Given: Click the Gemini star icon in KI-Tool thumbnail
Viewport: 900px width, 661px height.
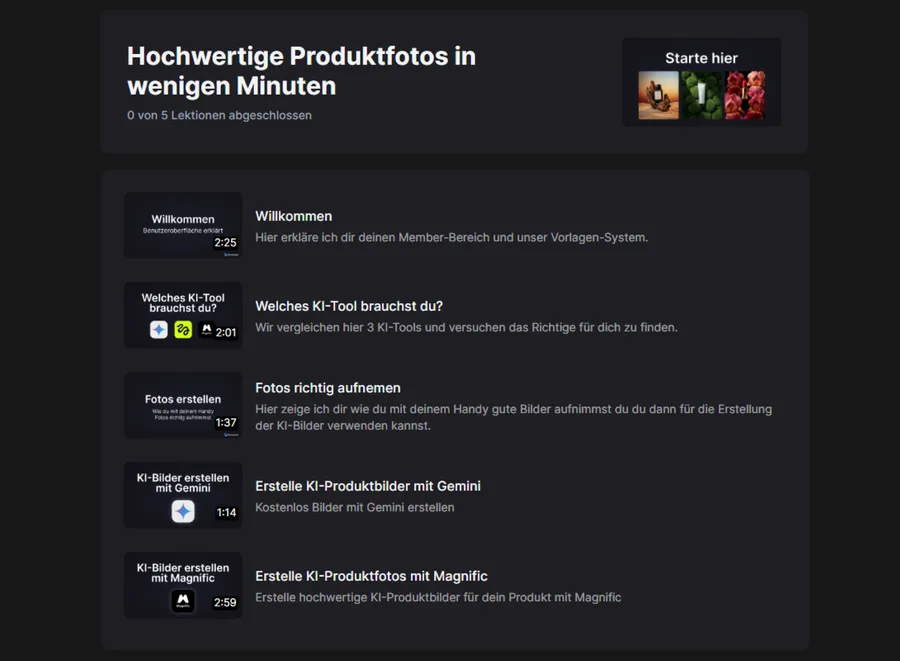Looking at the screenshot, I should pyautogui.click(x=159, y=329).
